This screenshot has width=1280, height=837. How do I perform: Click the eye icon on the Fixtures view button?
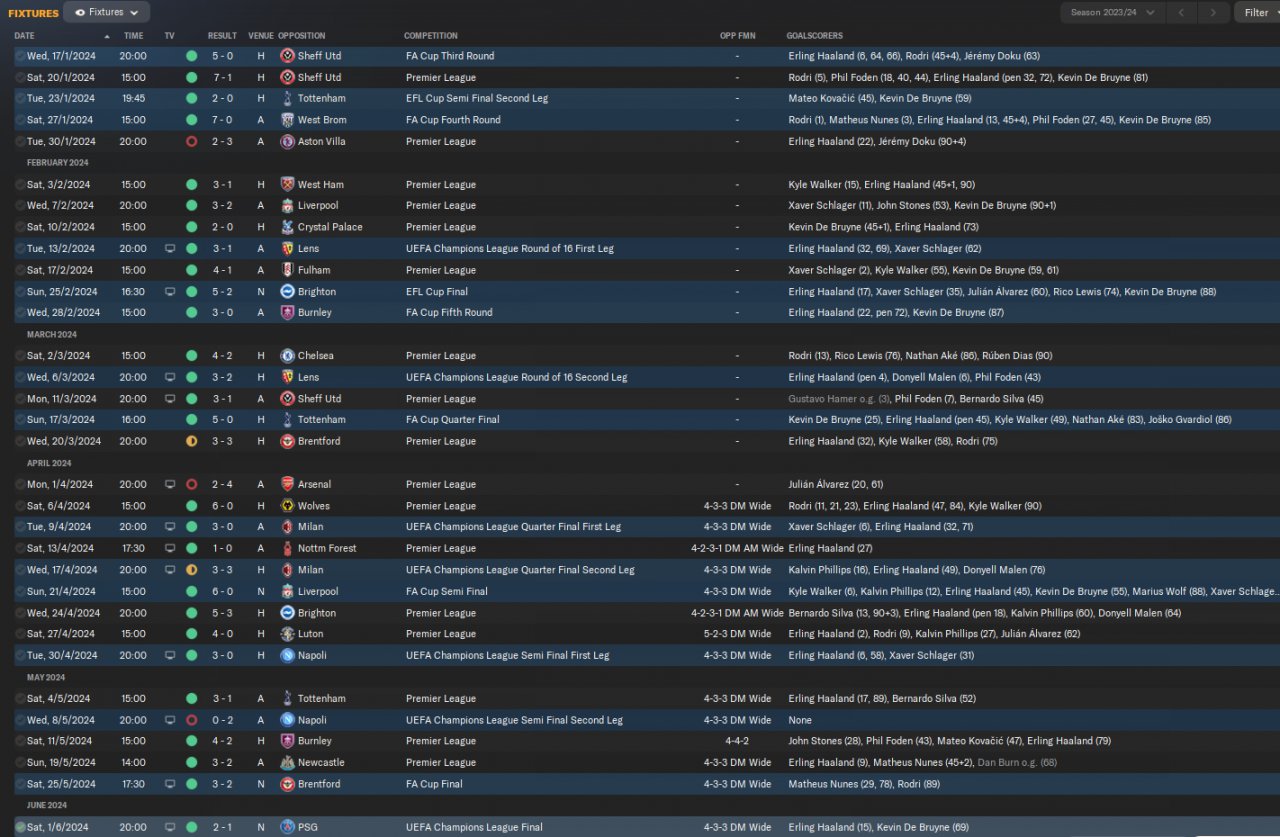coord(80,12)
